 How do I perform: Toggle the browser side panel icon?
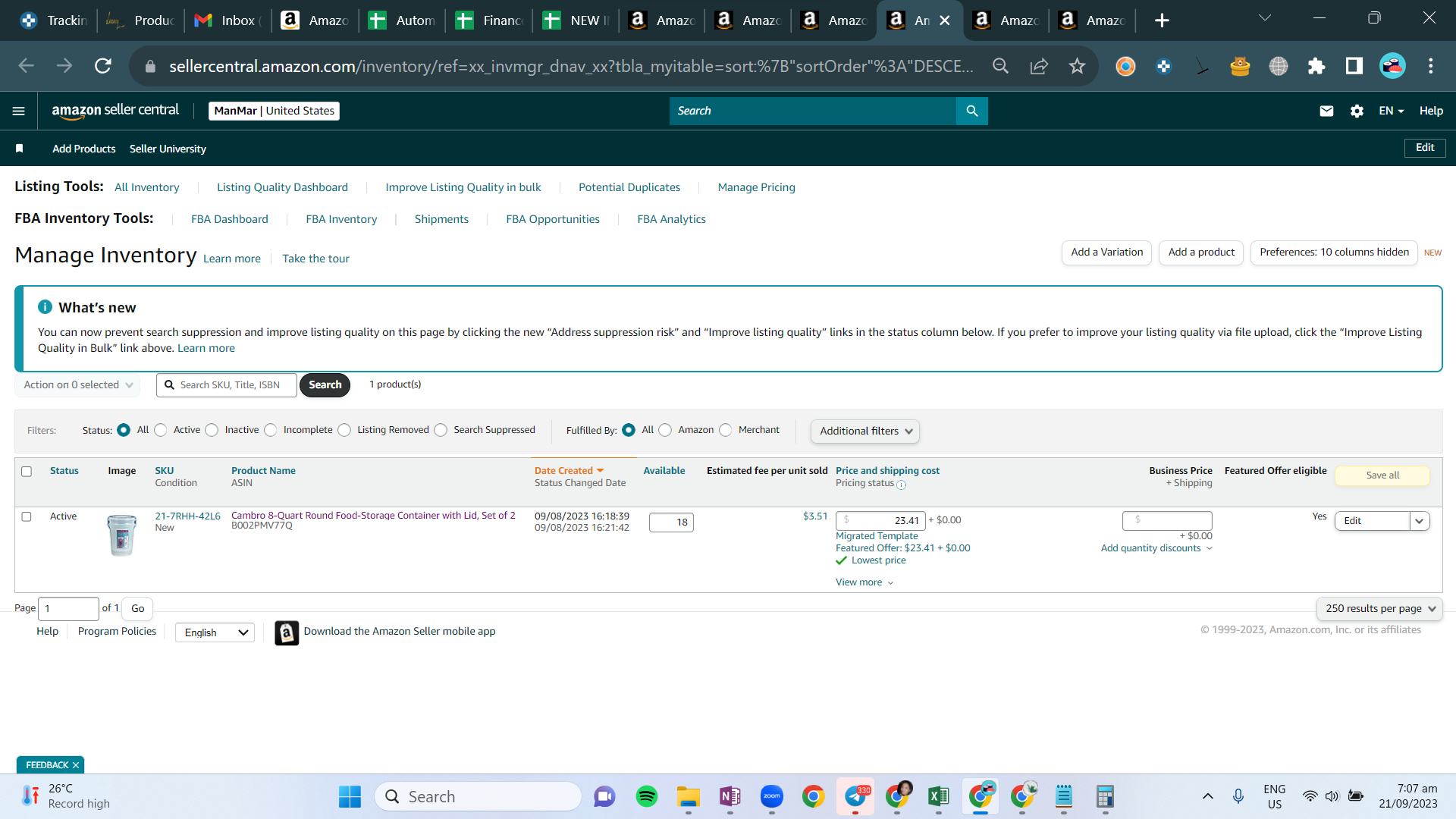coord(1354,66)
